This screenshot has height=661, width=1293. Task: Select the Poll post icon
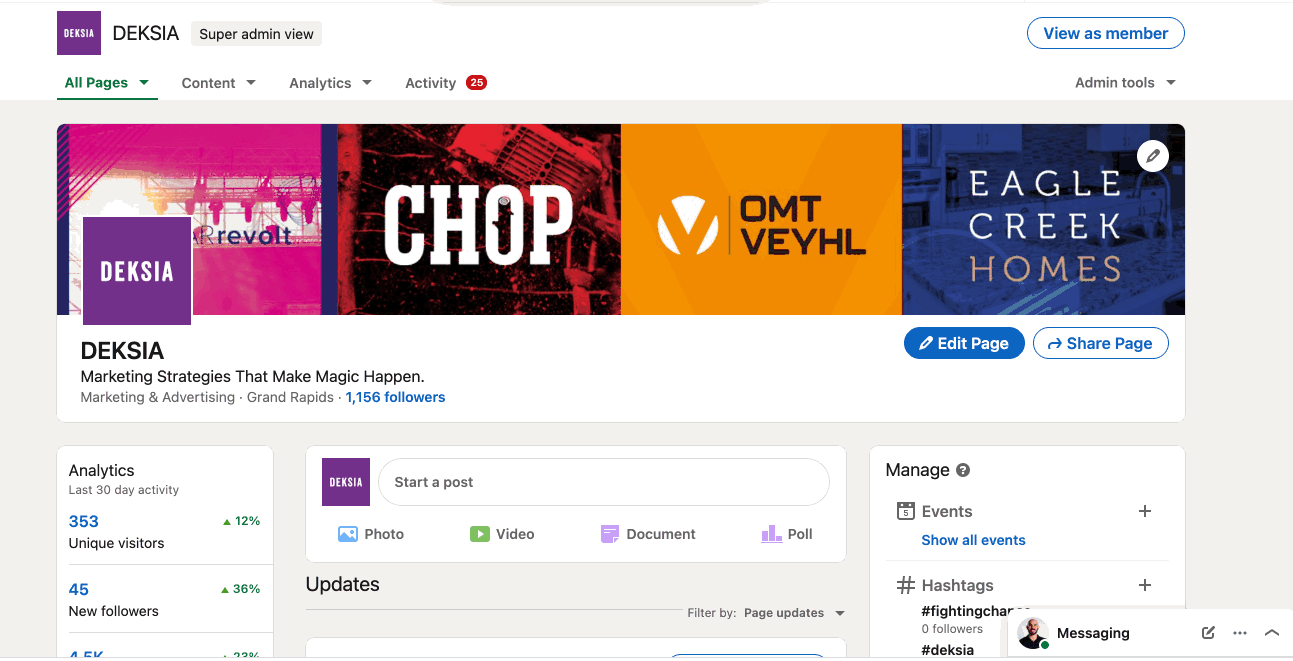(771, 534)
